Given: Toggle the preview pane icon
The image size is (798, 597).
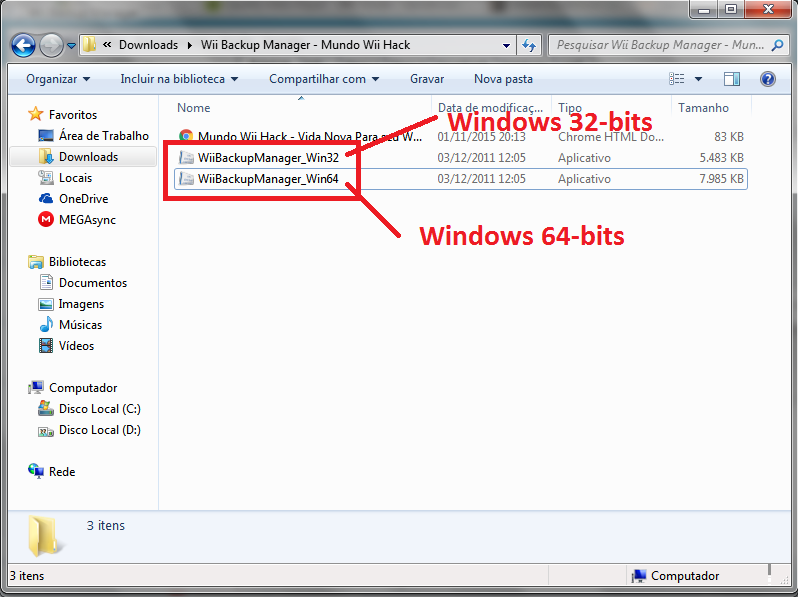Looking at the screenshot, I should click(x=732, y=79).
